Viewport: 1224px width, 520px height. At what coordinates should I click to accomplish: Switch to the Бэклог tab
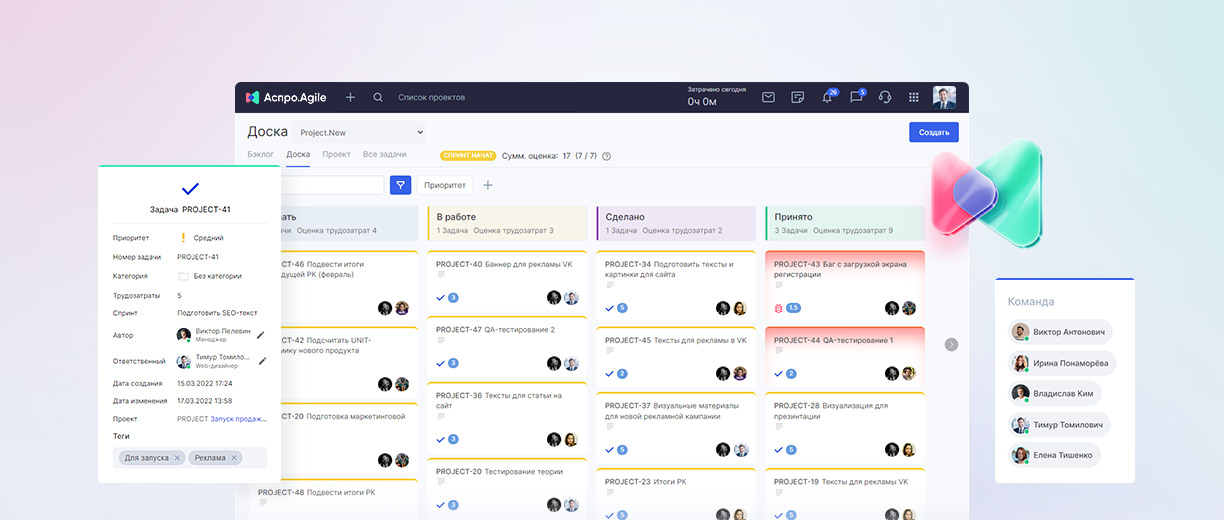point(260,155)
